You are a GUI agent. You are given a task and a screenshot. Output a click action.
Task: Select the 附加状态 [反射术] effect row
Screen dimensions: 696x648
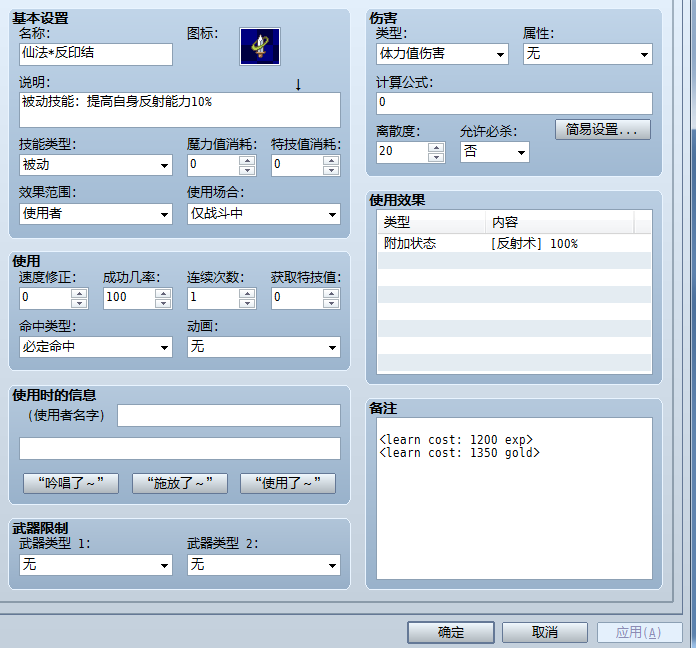coord(514,244)
